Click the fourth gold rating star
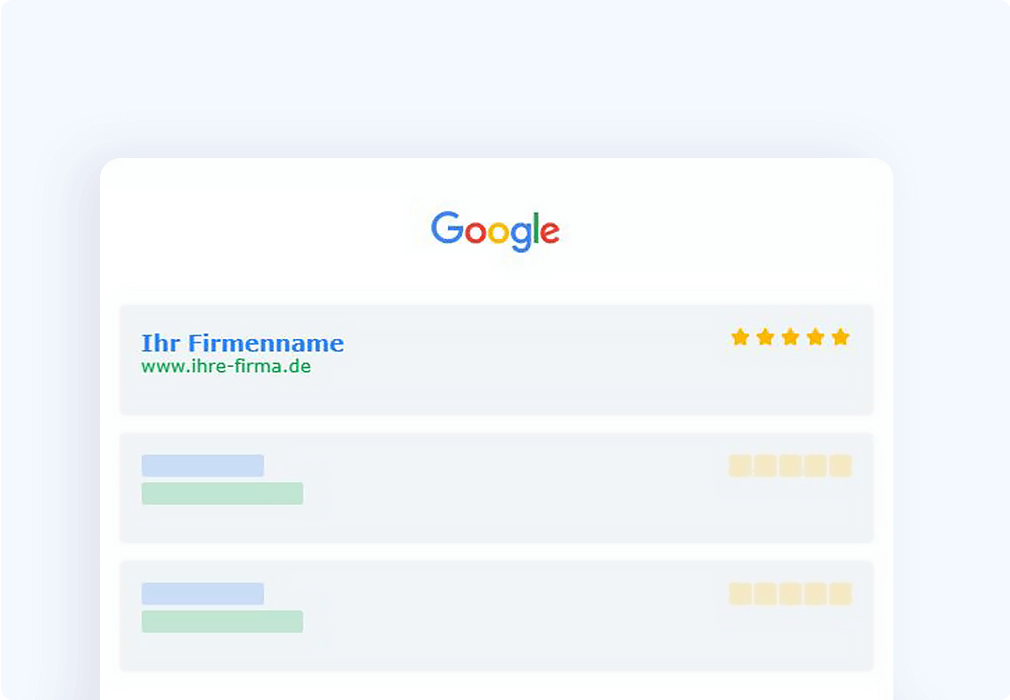 point(815,337)
